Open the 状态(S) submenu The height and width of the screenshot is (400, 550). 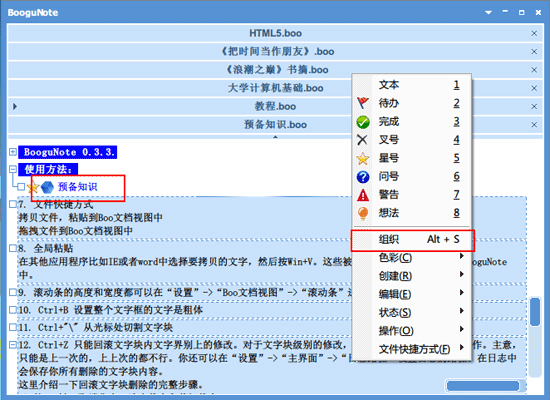[412, 313]
